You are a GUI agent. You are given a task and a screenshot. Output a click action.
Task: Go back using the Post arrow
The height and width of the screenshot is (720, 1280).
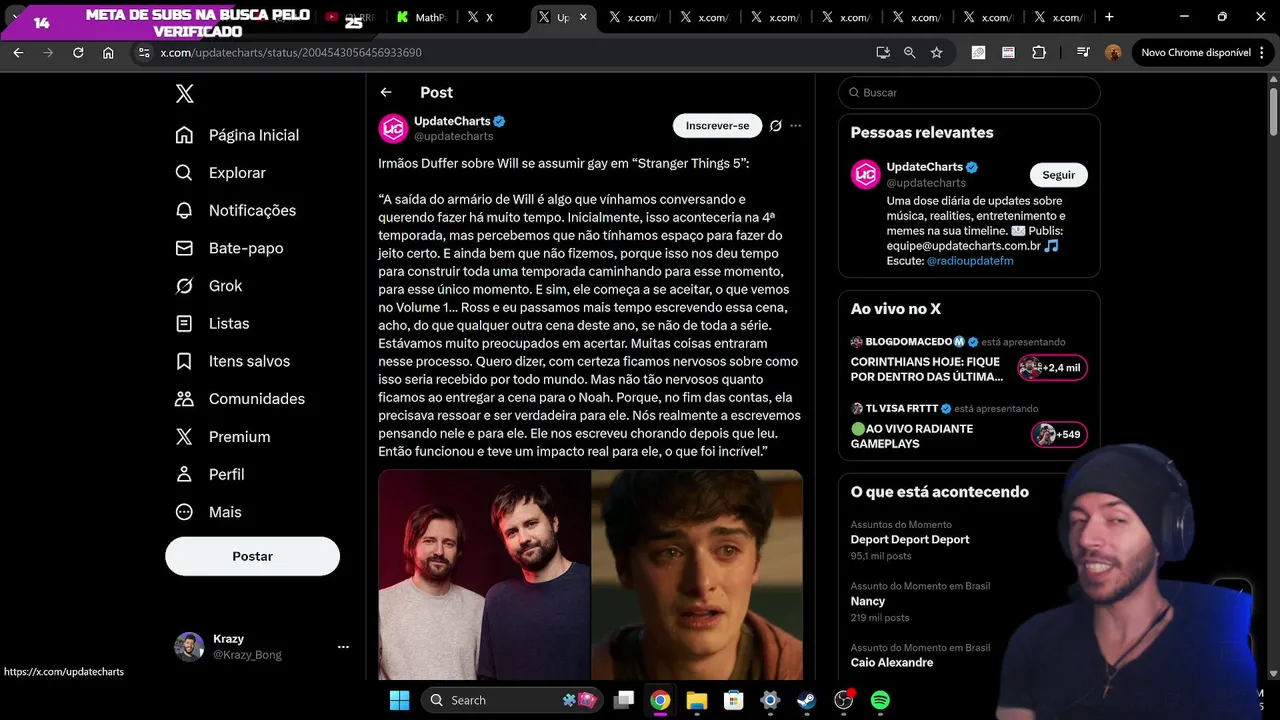386,92
